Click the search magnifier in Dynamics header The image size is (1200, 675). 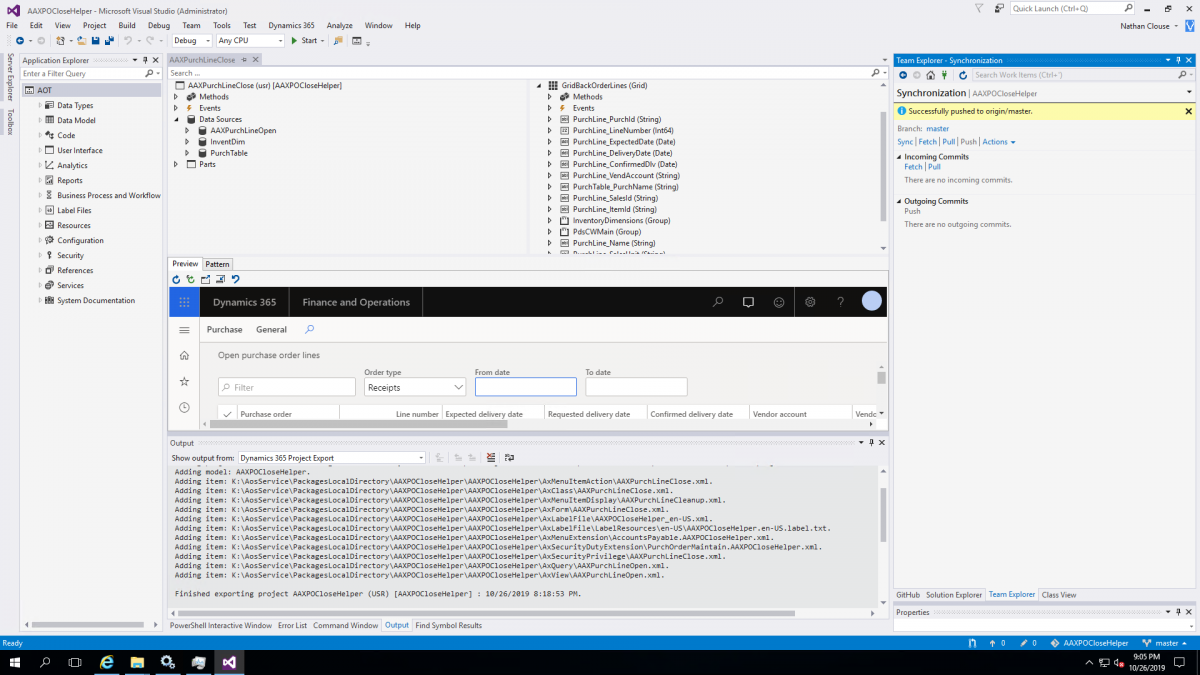point(718,302)
